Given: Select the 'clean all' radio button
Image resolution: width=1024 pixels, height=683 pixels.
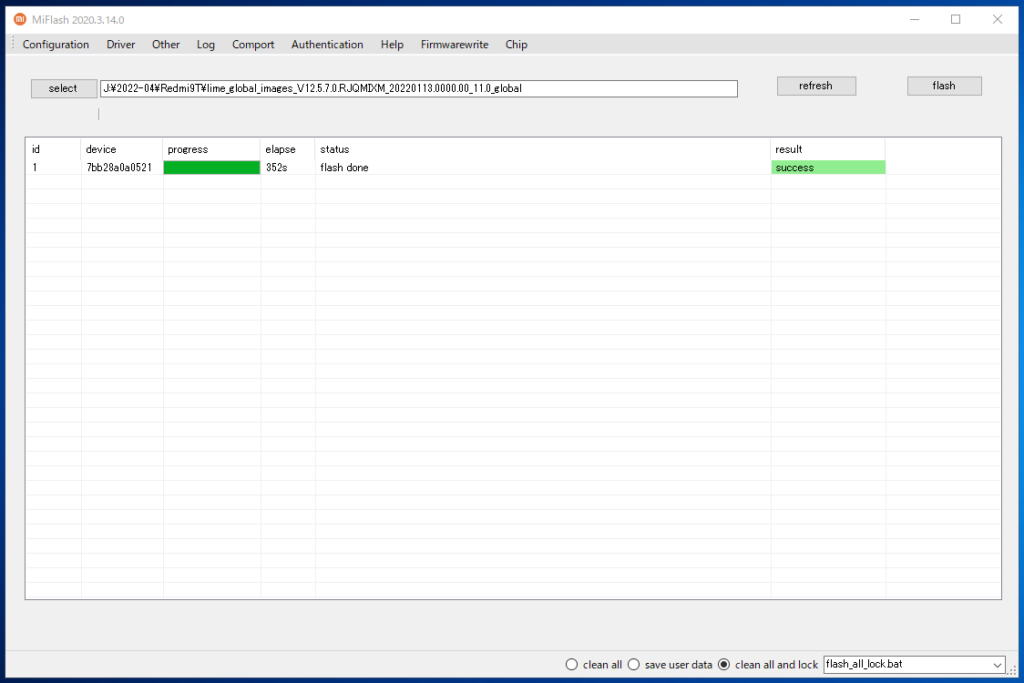Looking at the screenshot, I should 571,664.
